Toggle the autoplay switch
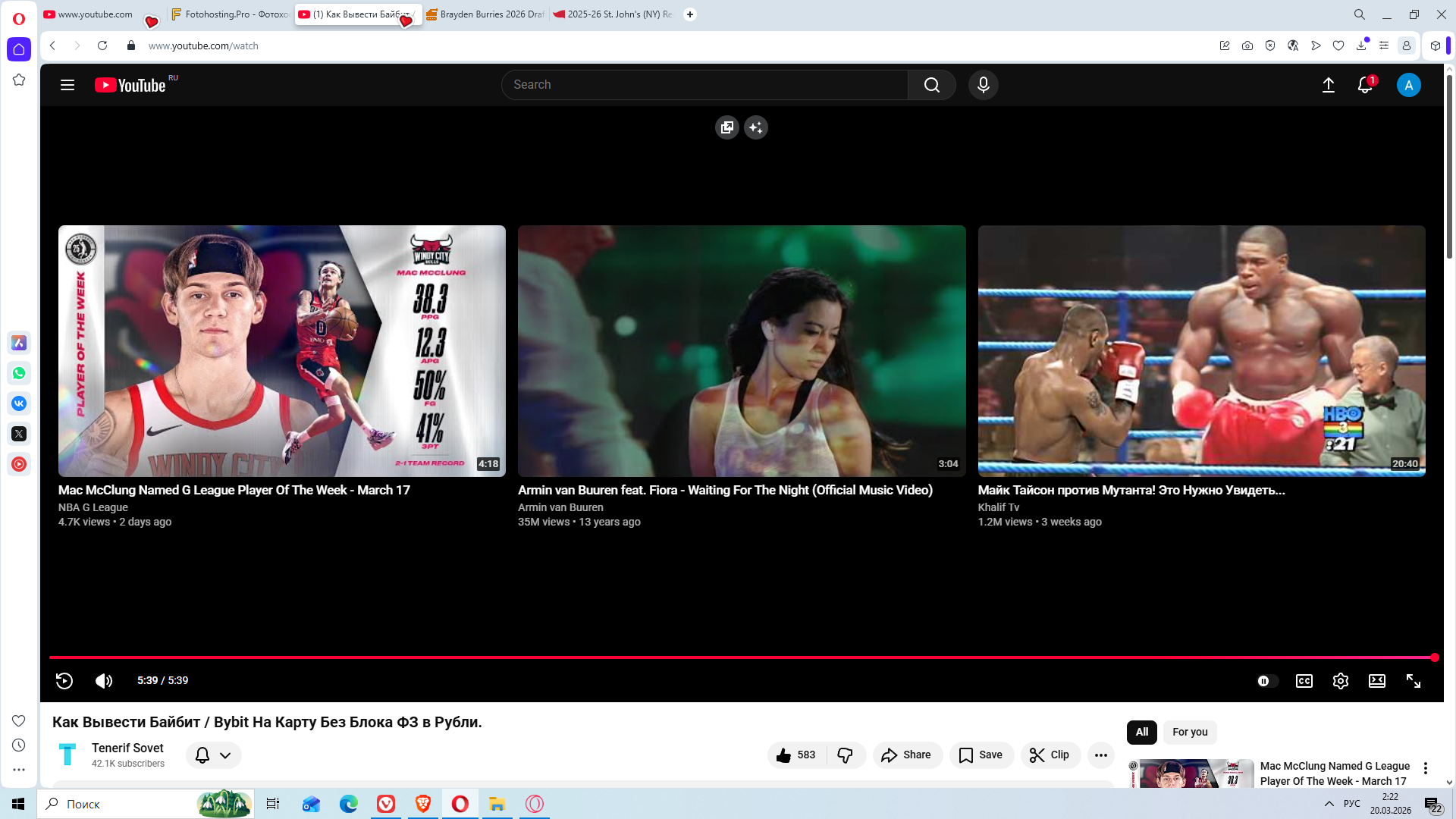 tap(1267, 681)
